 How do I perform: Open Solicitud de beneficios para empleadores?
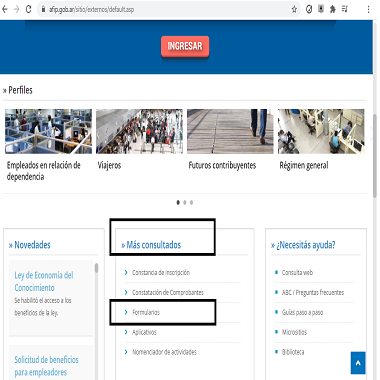(x=46, y=366)
